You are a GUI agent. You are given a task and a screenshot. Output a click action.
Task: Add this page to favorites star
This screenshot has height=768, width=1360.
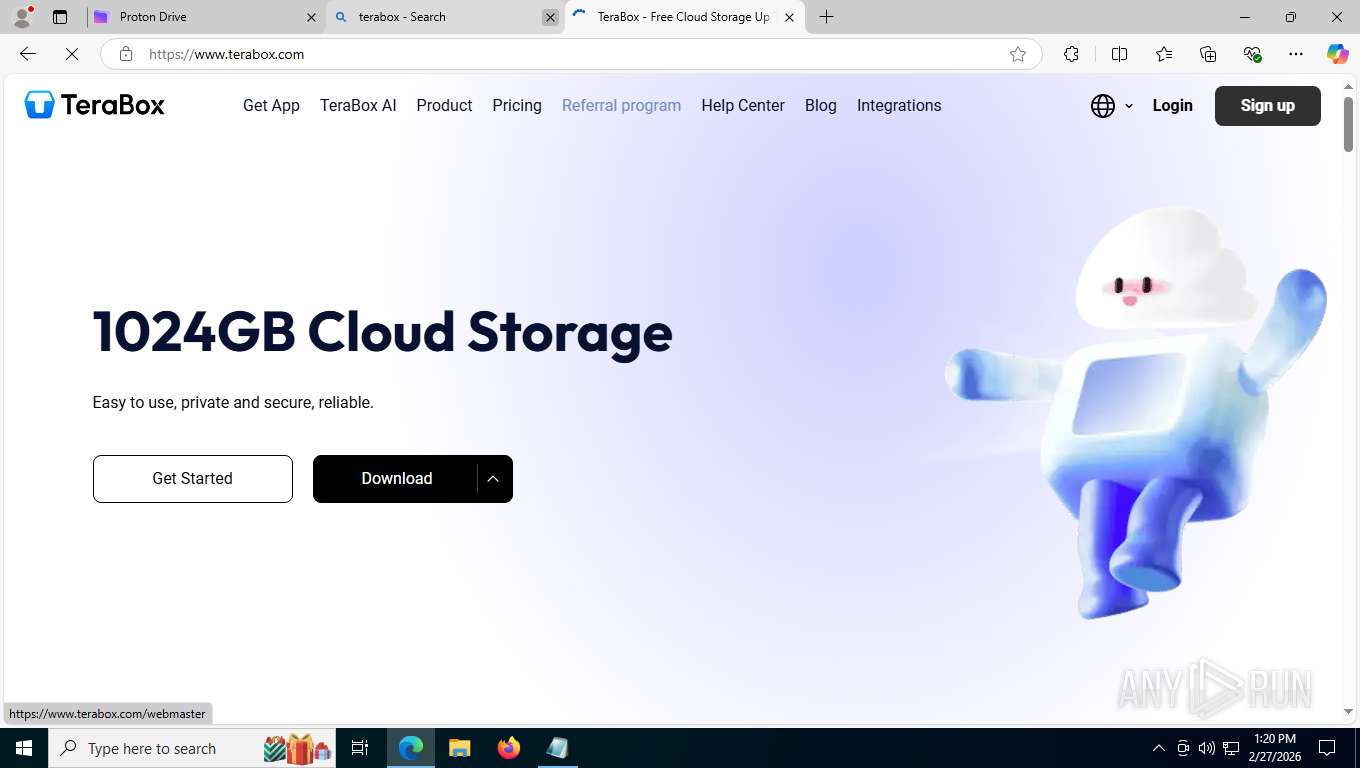point(1018,54)
